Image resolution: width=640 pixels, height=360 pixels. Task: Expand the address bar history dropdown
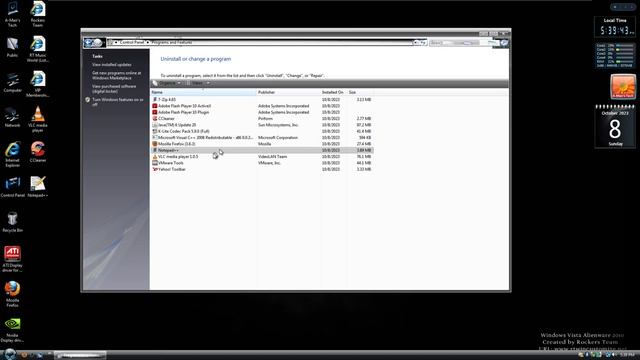pos(415,42)
